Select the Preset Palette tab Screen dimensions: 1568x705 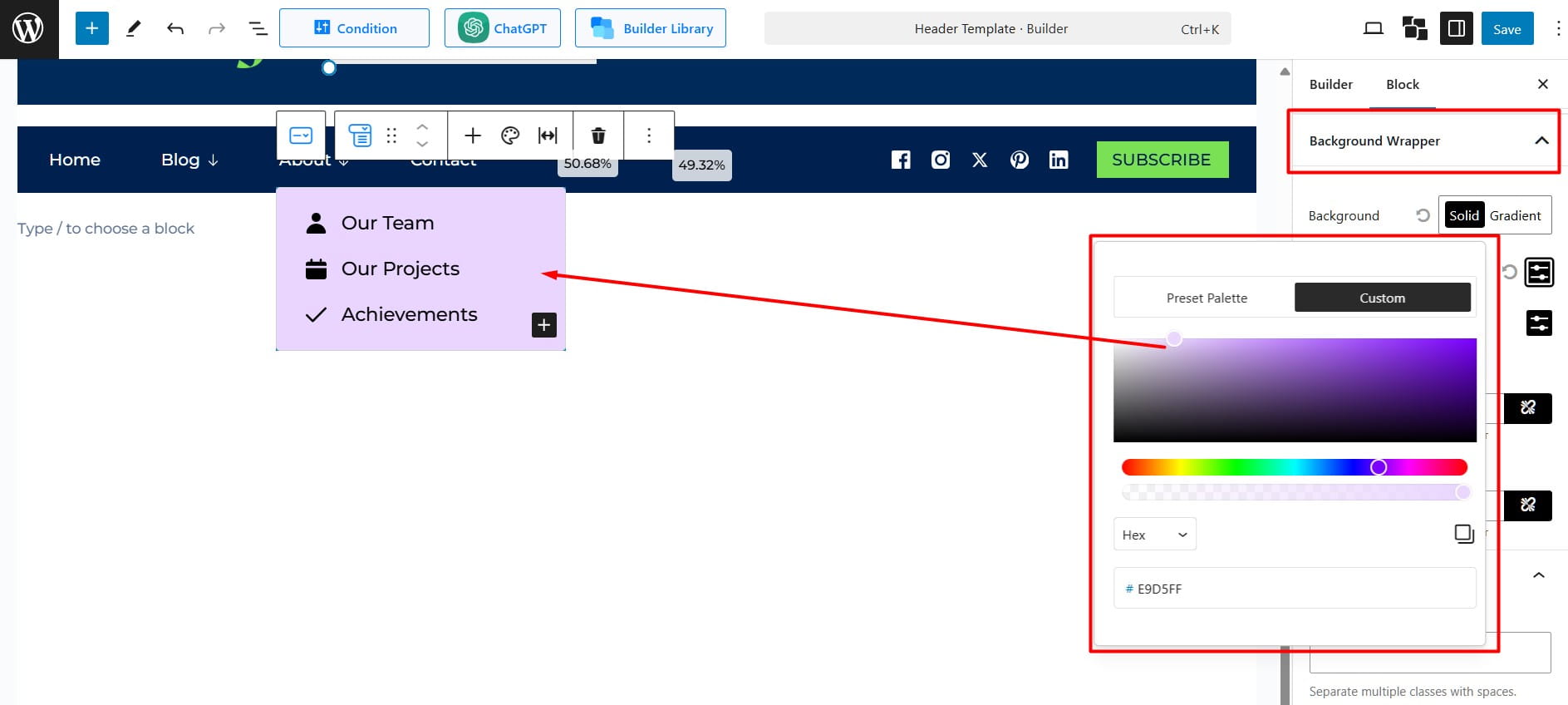click(1206, 298)
